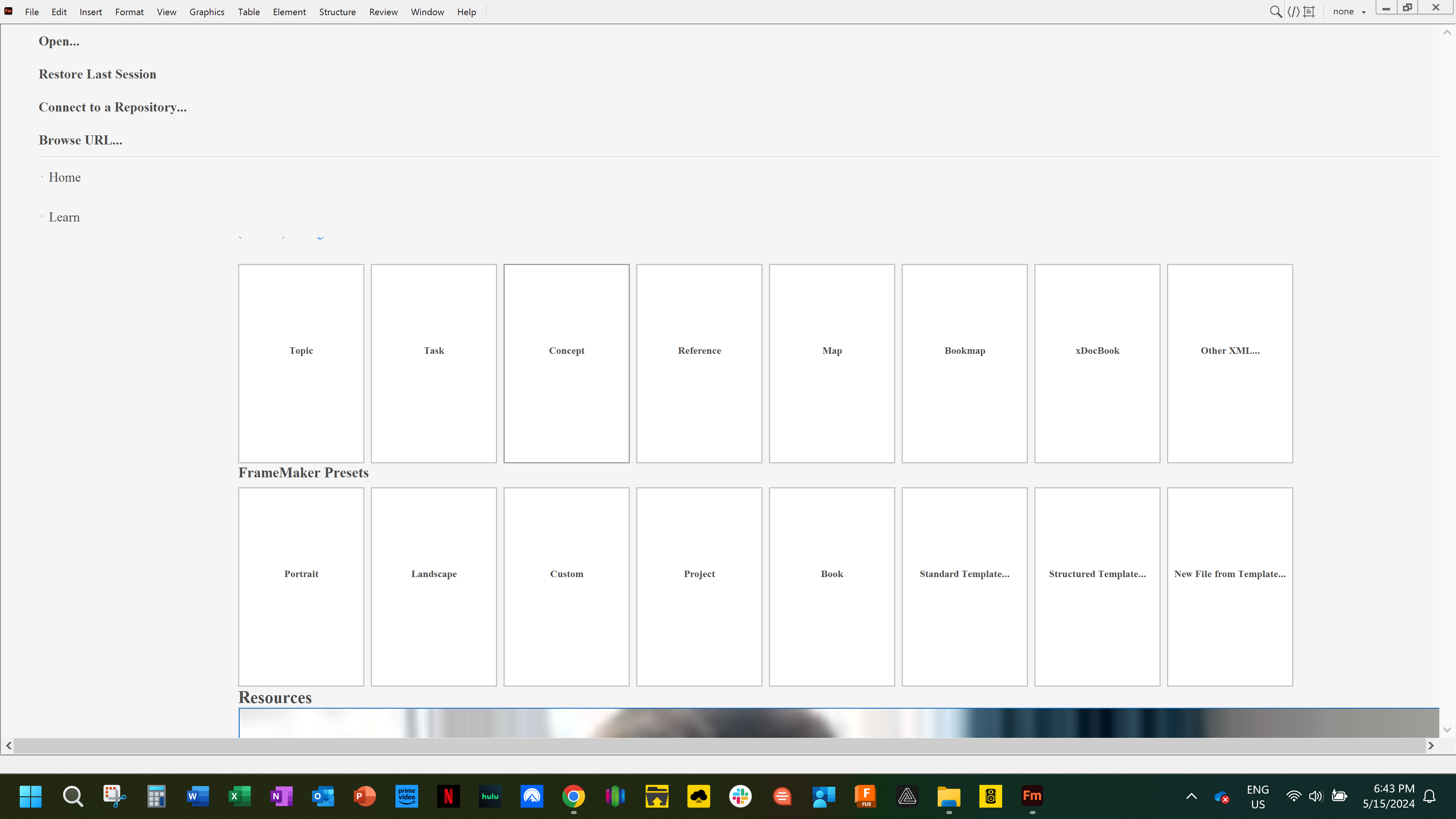The height and width of the screenshot is (819, 1456).
Task: Create a new Topic document
Action: pyautogui.click(x=301, y=364)
